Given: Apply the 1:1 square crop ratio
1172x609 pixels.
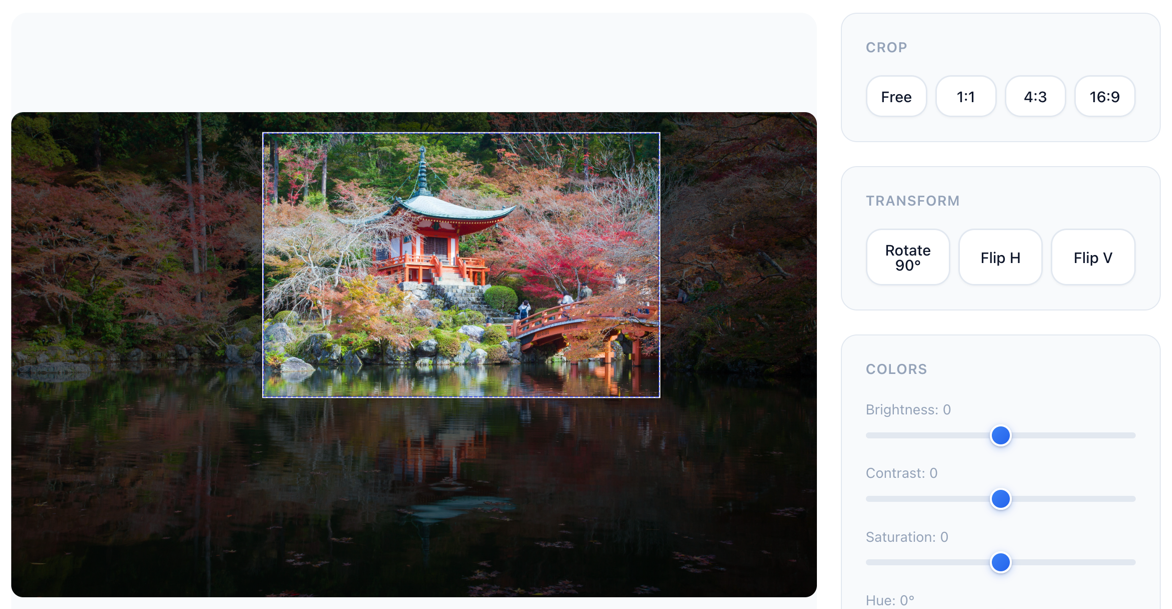Looking at the screenshot, I should pos(966,96).
